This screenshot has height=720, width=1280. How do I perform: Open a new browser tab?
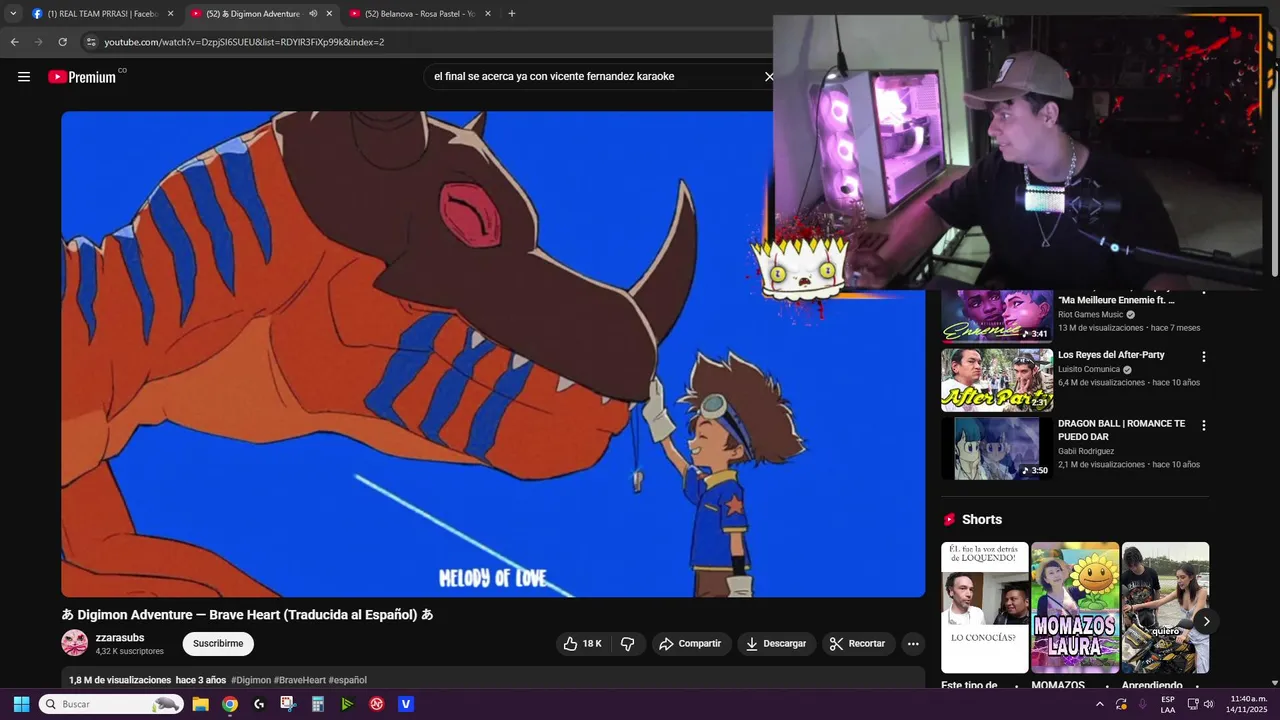[511, 14]
